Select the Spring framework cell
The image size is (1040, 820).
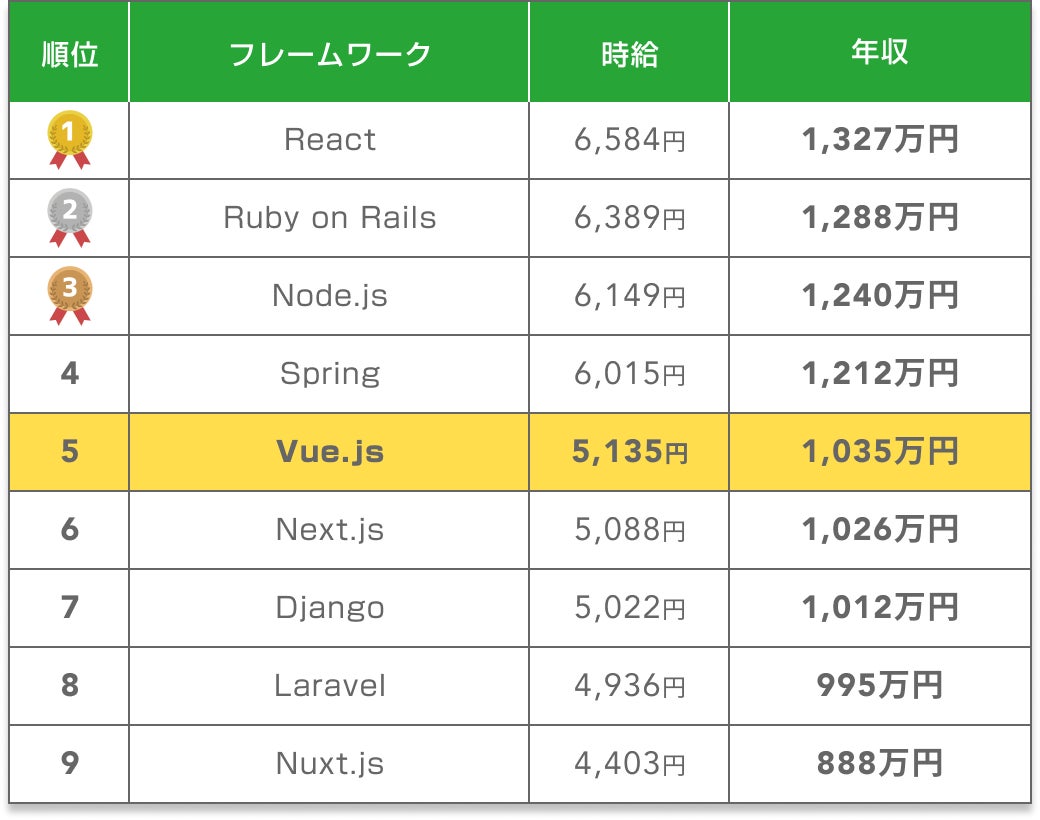click(x=330, y=373)
